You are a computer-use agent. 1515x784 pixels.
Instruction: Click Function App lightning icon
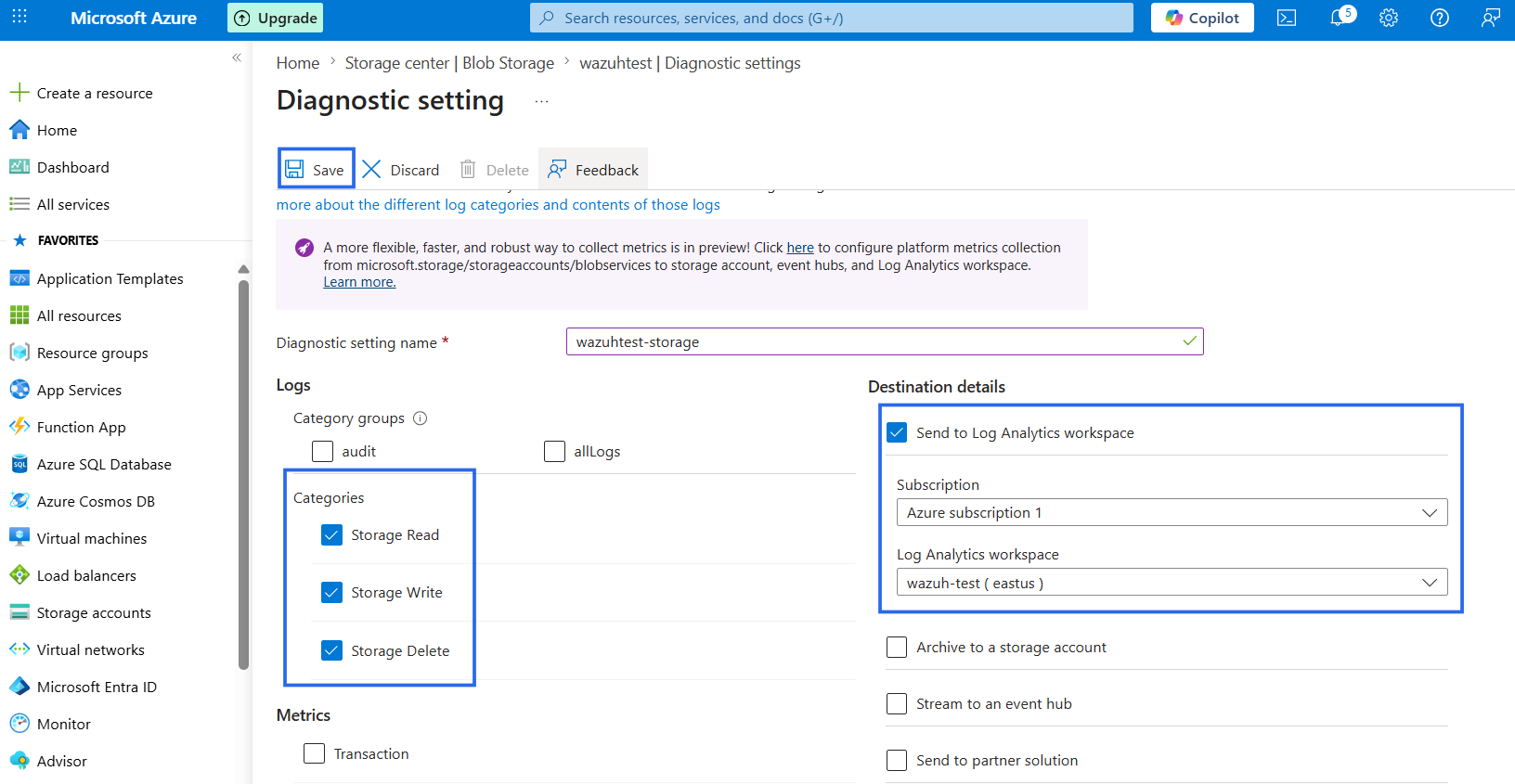pos(19,427)
